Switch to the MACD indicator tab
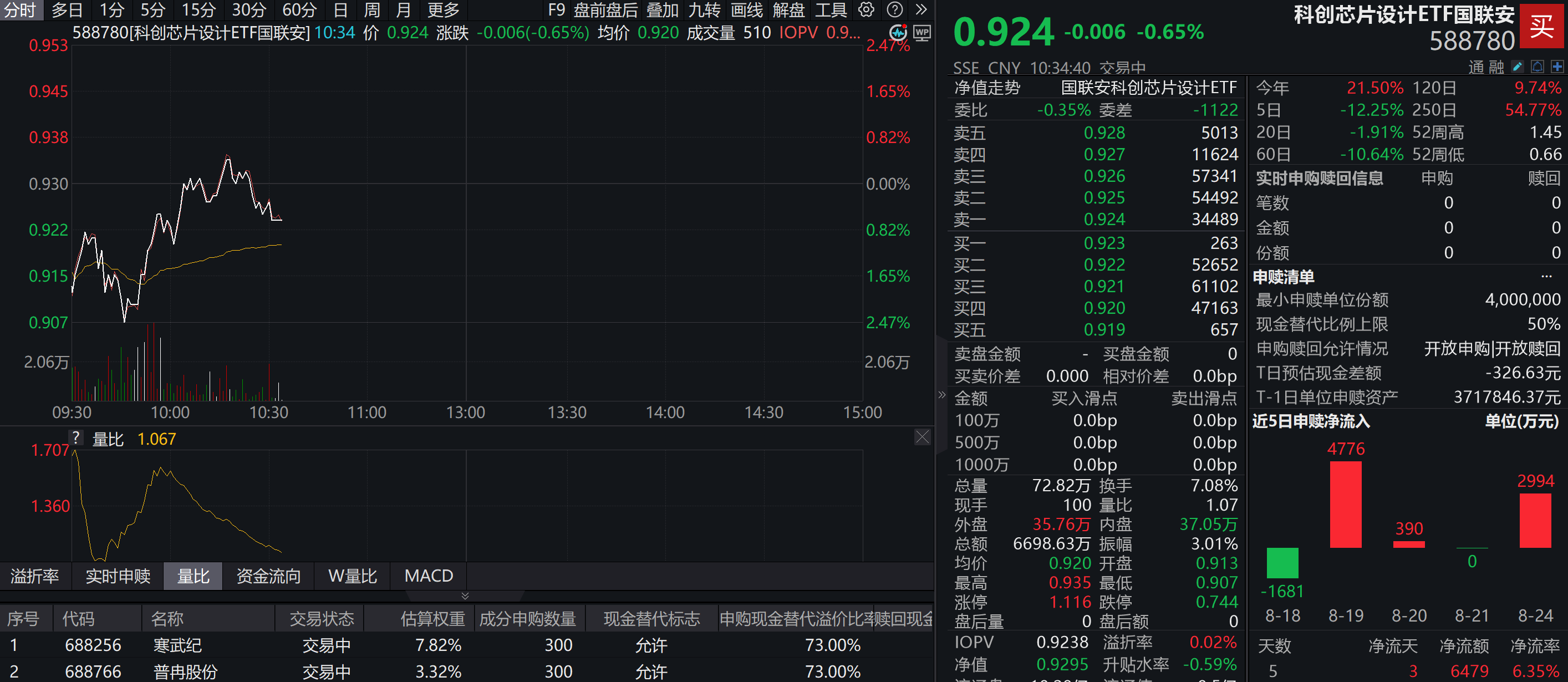 tap(429, 576)
